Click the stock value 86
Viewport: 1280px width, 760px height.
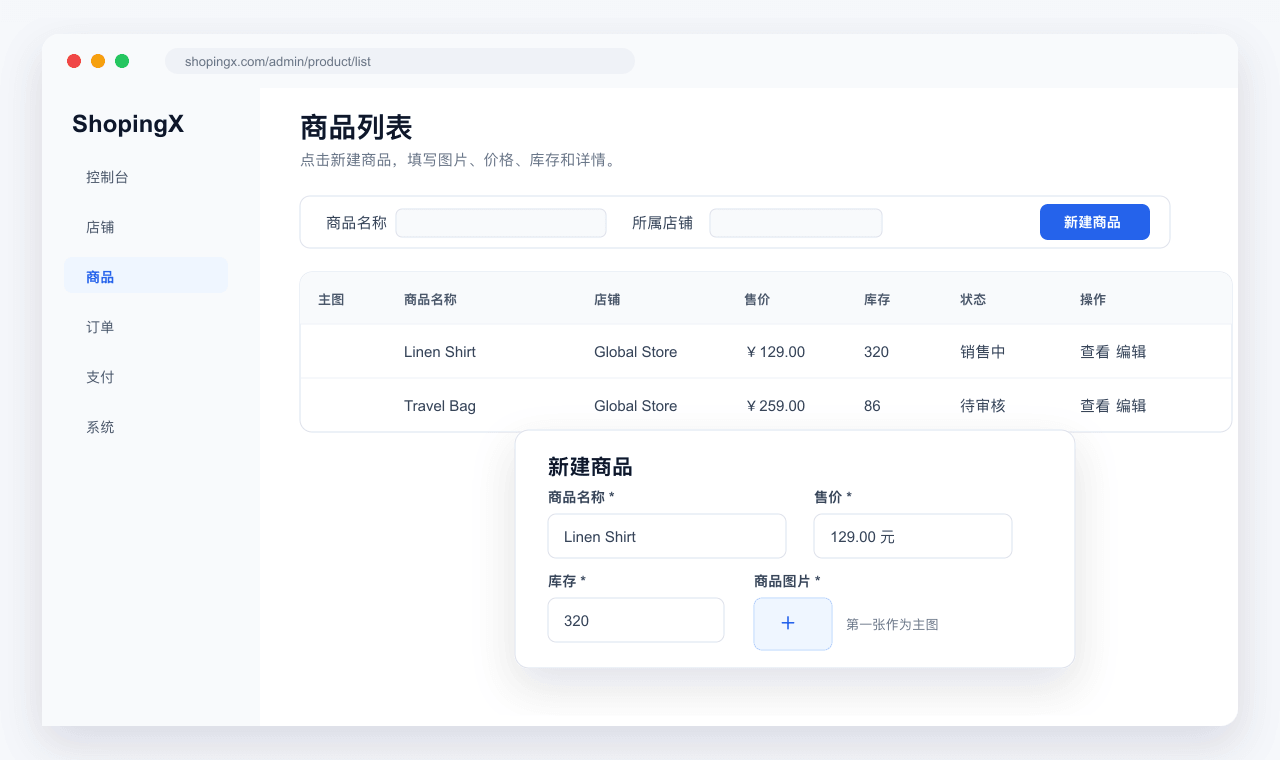coord(872,406)
